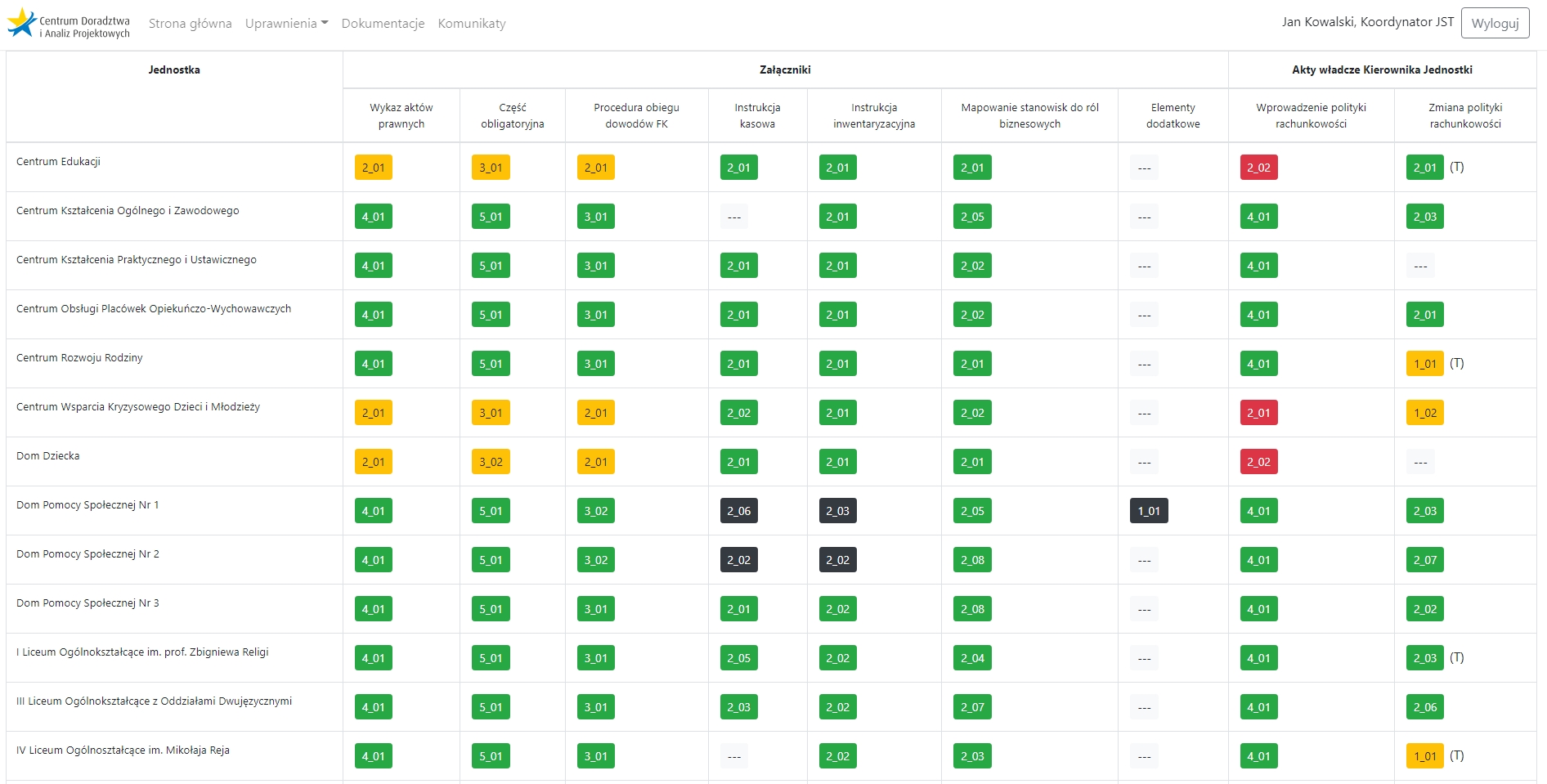Click user name Jan Kowalski, Koordynator JST
This screenshot has width=1547, height=784.
coord(1367,22)
